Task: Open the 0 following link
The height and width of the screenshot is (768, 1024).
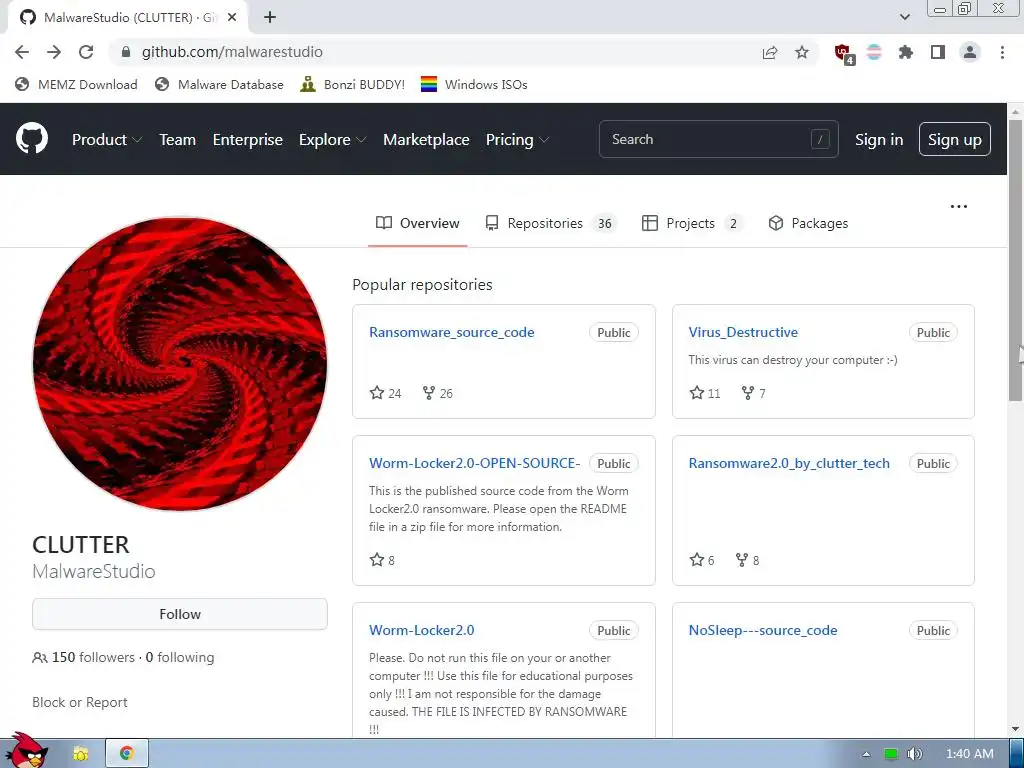Action: [180, 657]
